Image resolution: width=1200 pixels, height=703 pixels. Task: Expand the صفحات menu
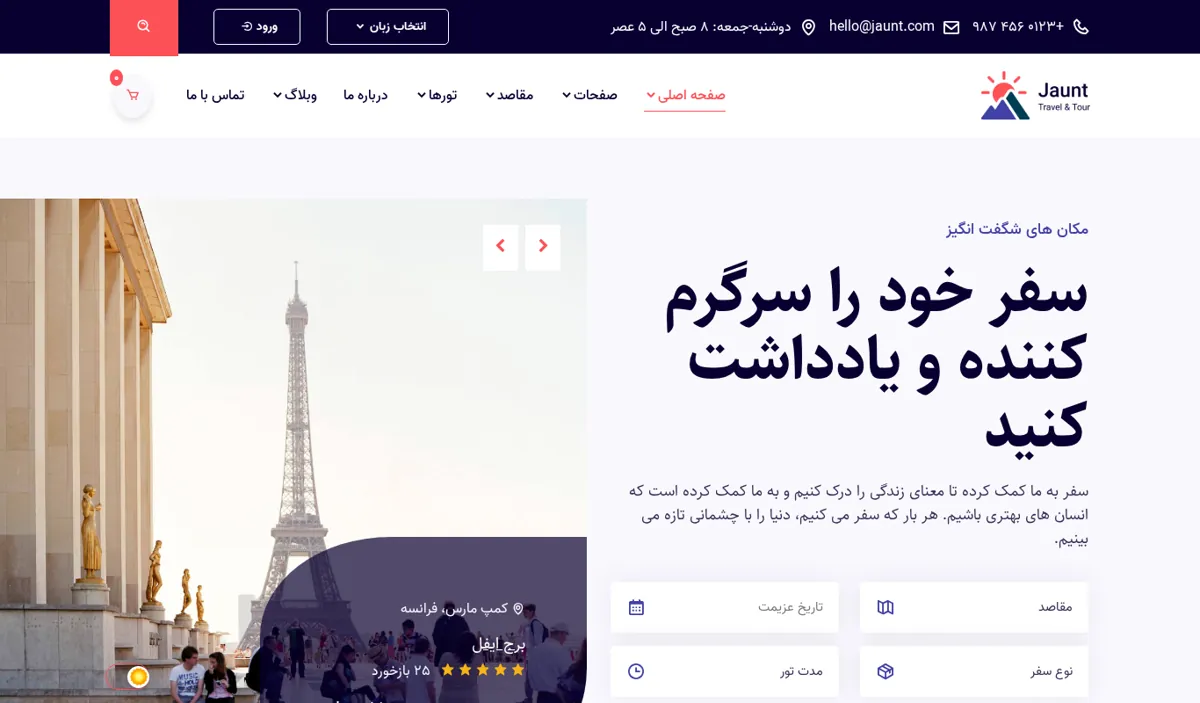(590, 95)
